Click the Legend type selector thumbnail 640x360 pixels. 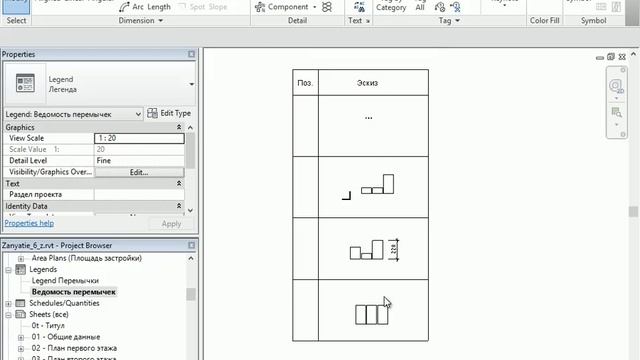25,83
